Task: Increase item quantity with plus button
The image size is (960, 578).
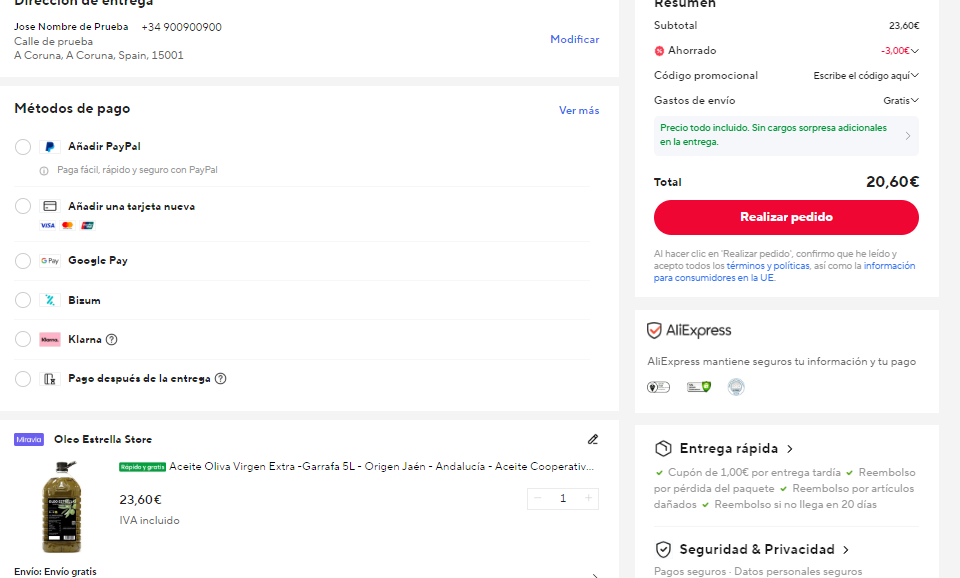Action: (x=588, y=498)
